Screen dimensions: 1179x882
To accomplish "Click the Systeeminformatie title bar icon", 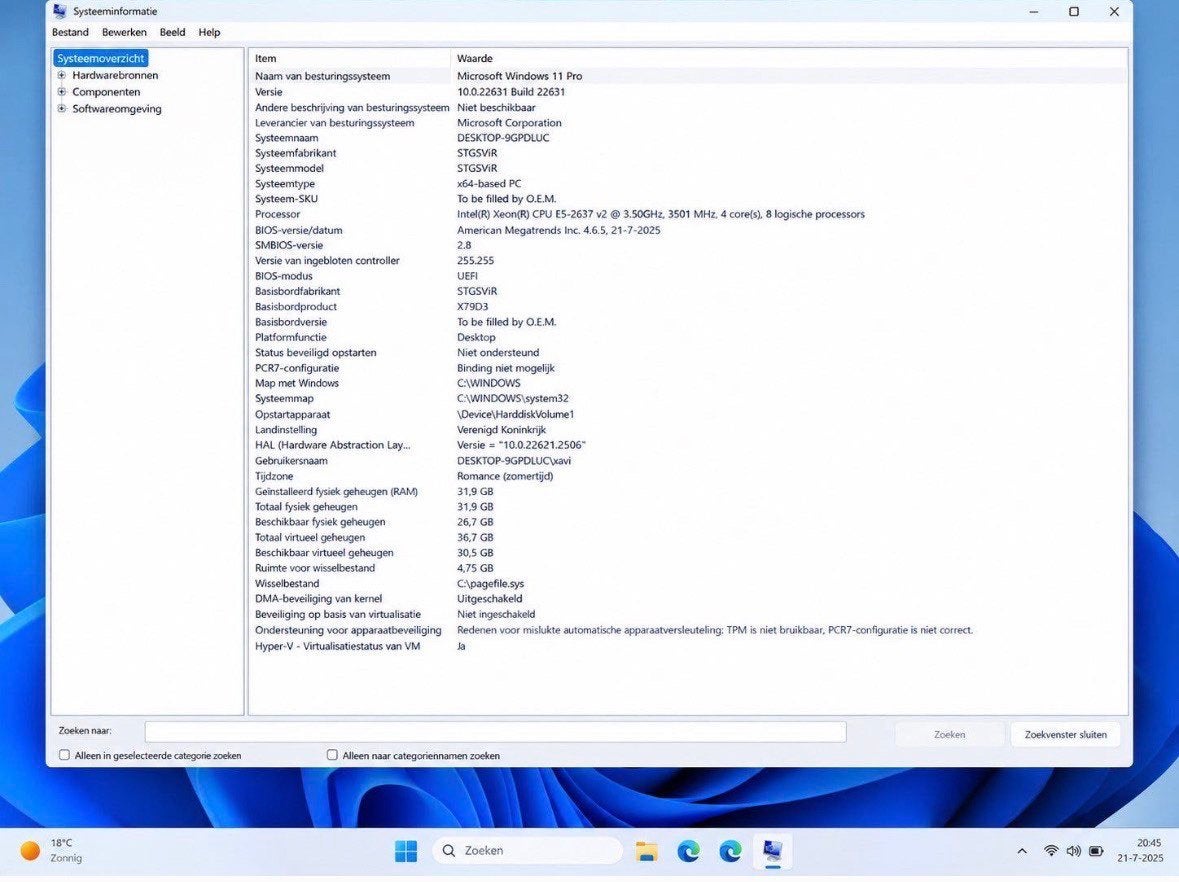I will tap(60, 11).
